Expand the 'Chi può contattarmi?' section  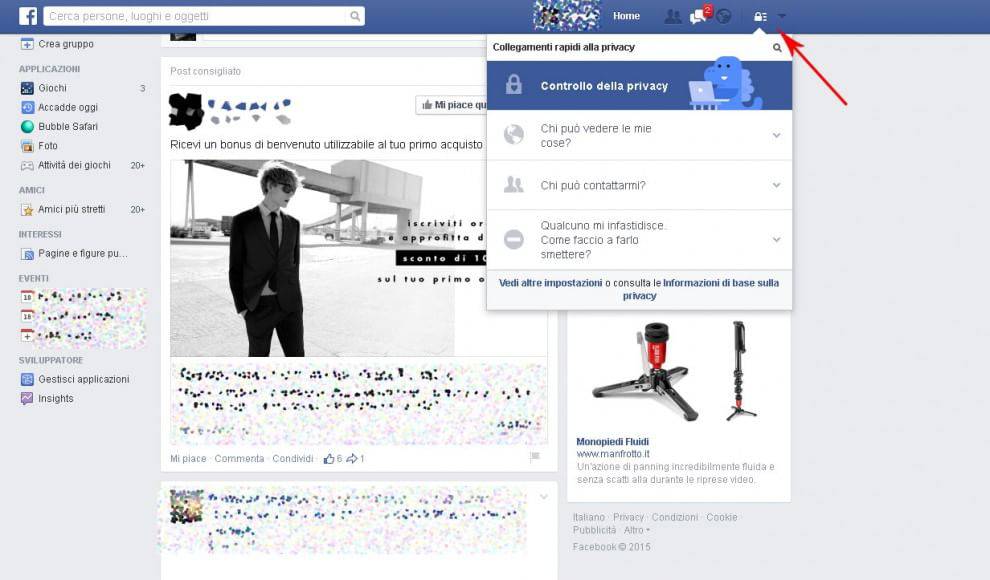[x=776, y=185]
